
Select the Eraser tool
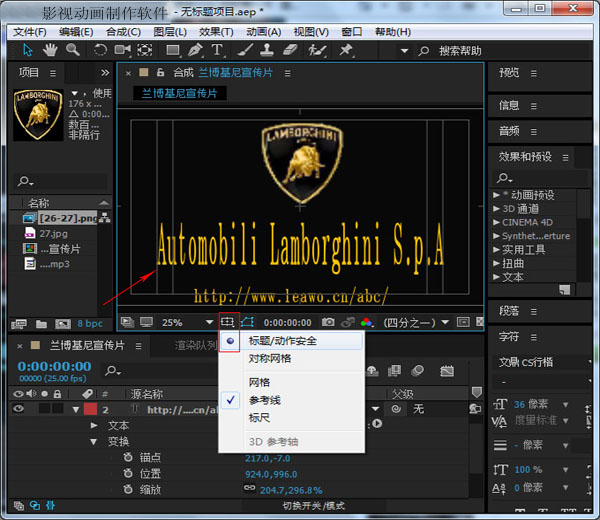[x=290, y=50]
